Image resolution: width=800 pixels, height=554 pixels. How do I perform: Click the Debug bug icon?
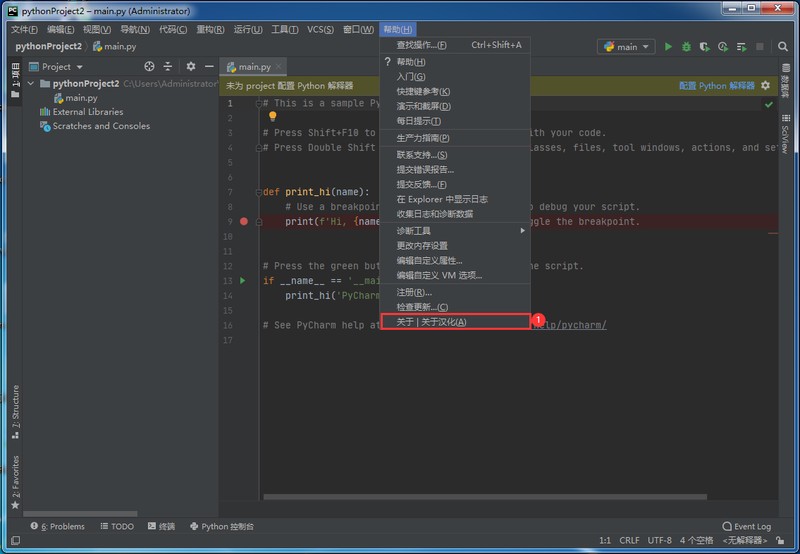(686, 47)
